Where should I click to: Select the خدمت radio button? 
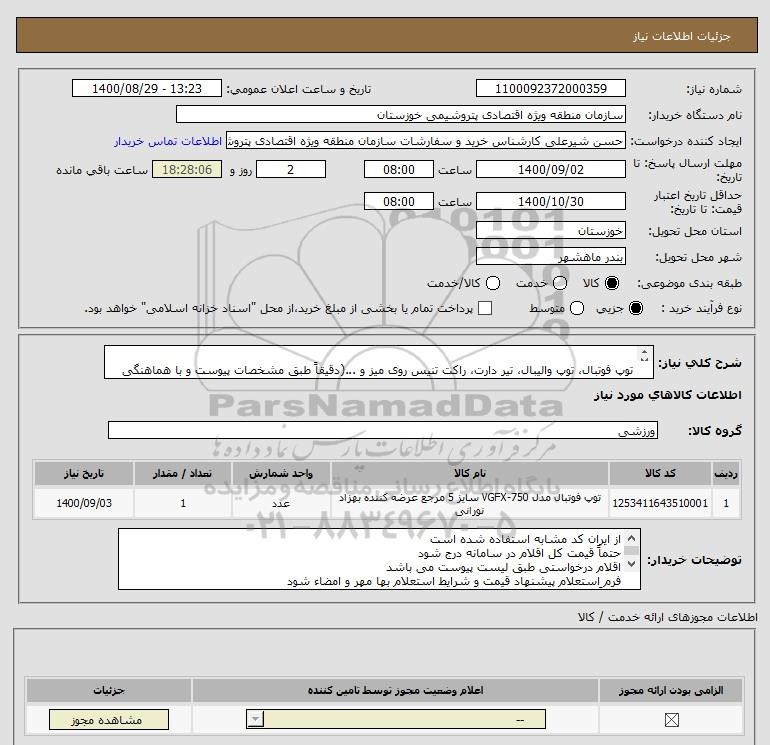[x=560, y=283]
